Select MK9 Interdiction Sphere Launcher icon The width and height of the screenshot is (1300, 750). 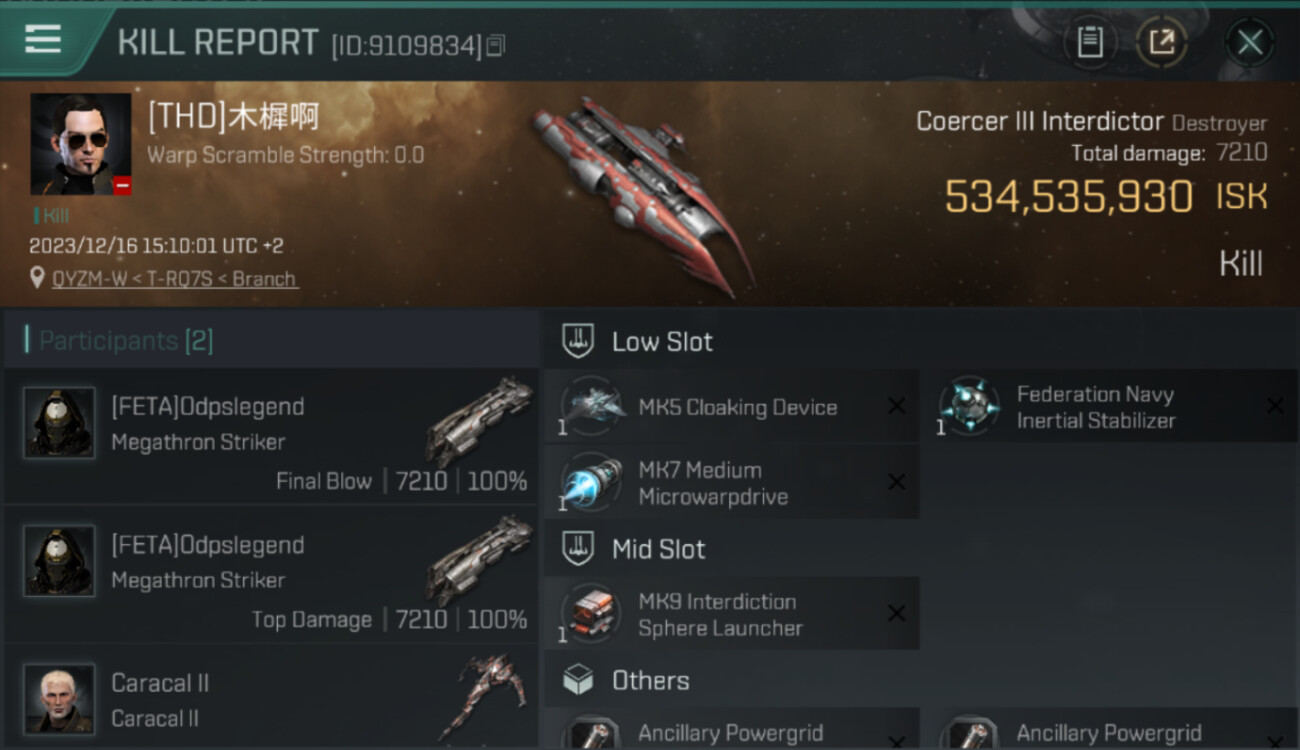point(591,613)
